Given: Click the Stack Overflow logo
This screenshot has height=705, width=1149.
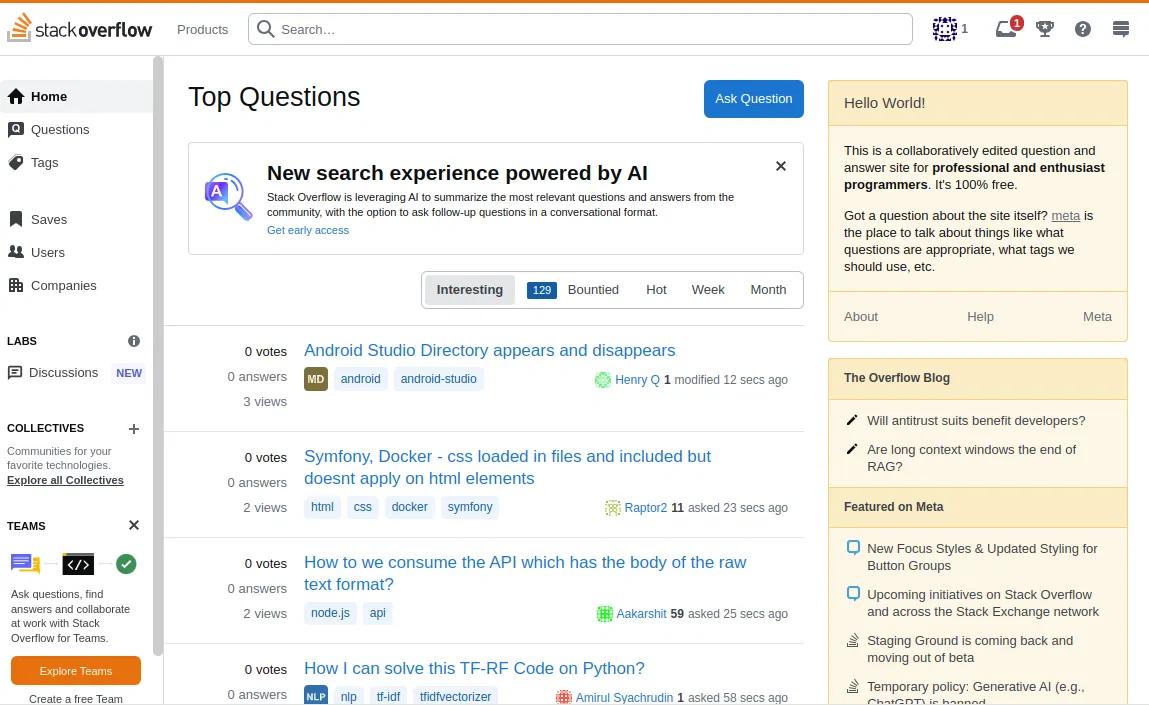Looking at the screenshot, I should tap(80, 29).
